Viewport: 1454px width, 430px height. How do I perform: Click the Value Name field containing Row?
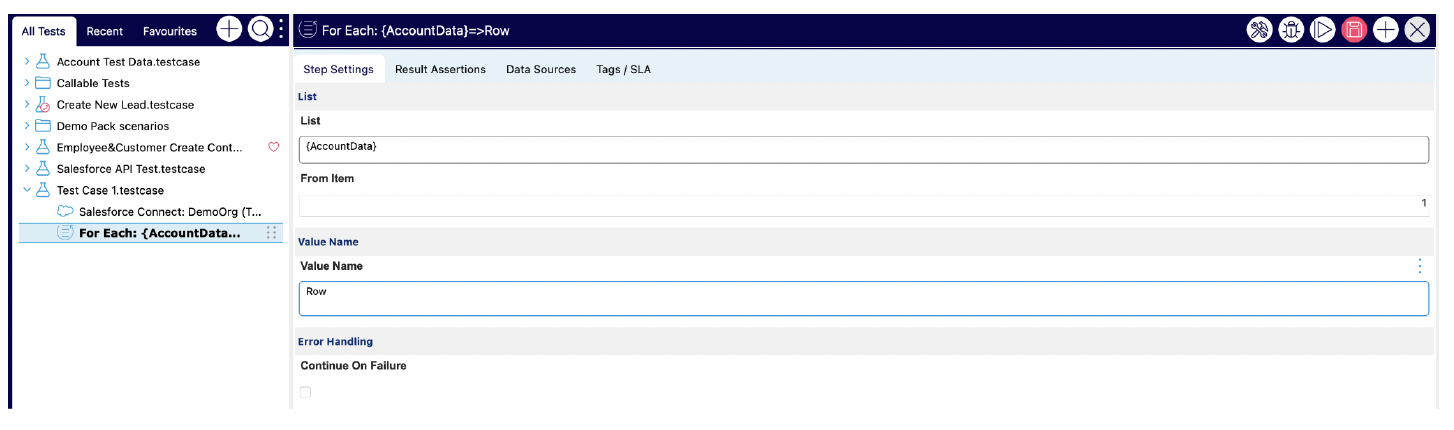tap(864, 298)
